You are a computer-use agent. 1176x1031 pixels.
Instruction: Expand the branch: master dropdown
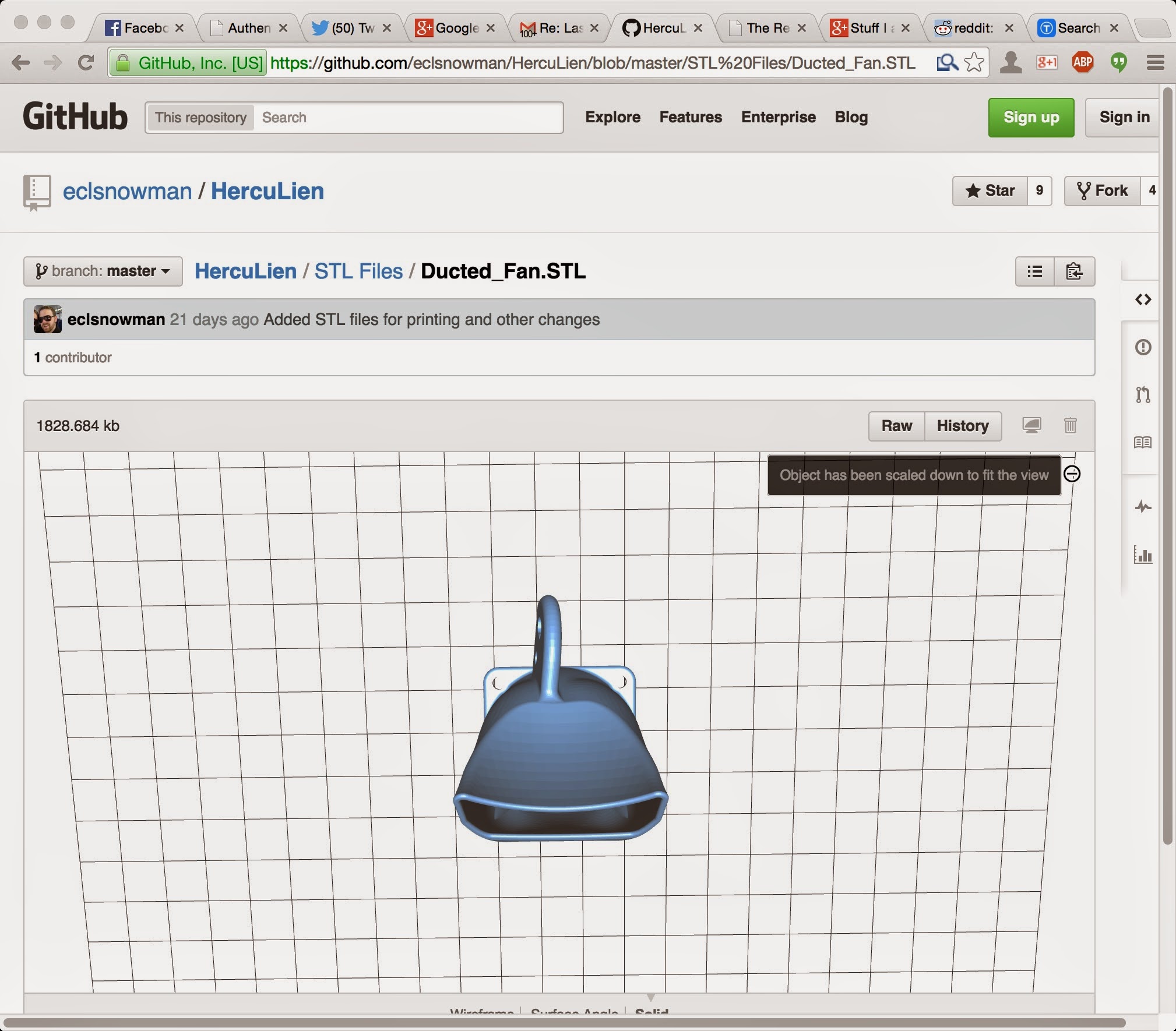[x=103, y=271]
